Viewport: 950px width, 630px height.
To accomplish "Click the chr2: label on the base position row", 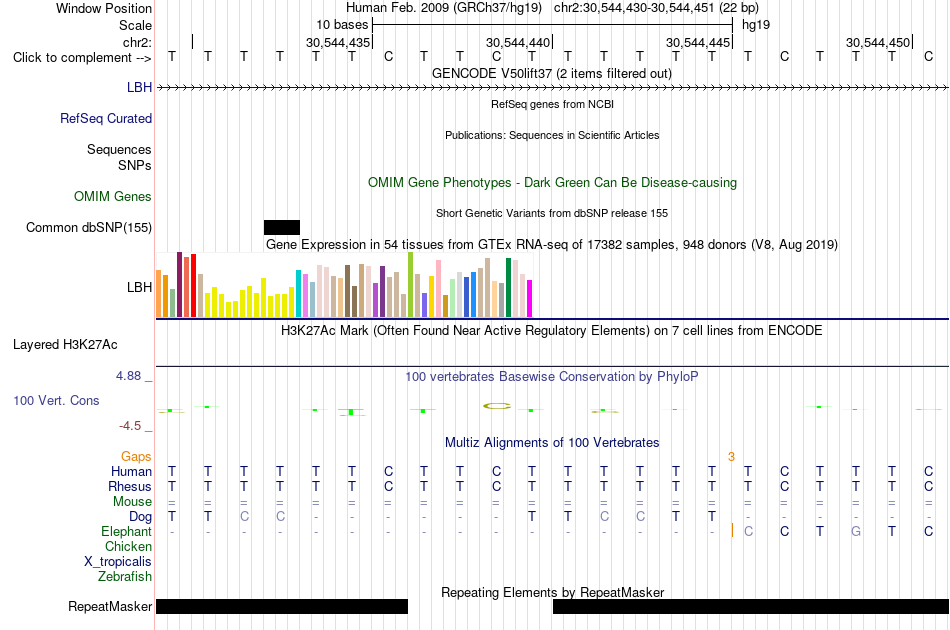I will click(x=138, y=42).
